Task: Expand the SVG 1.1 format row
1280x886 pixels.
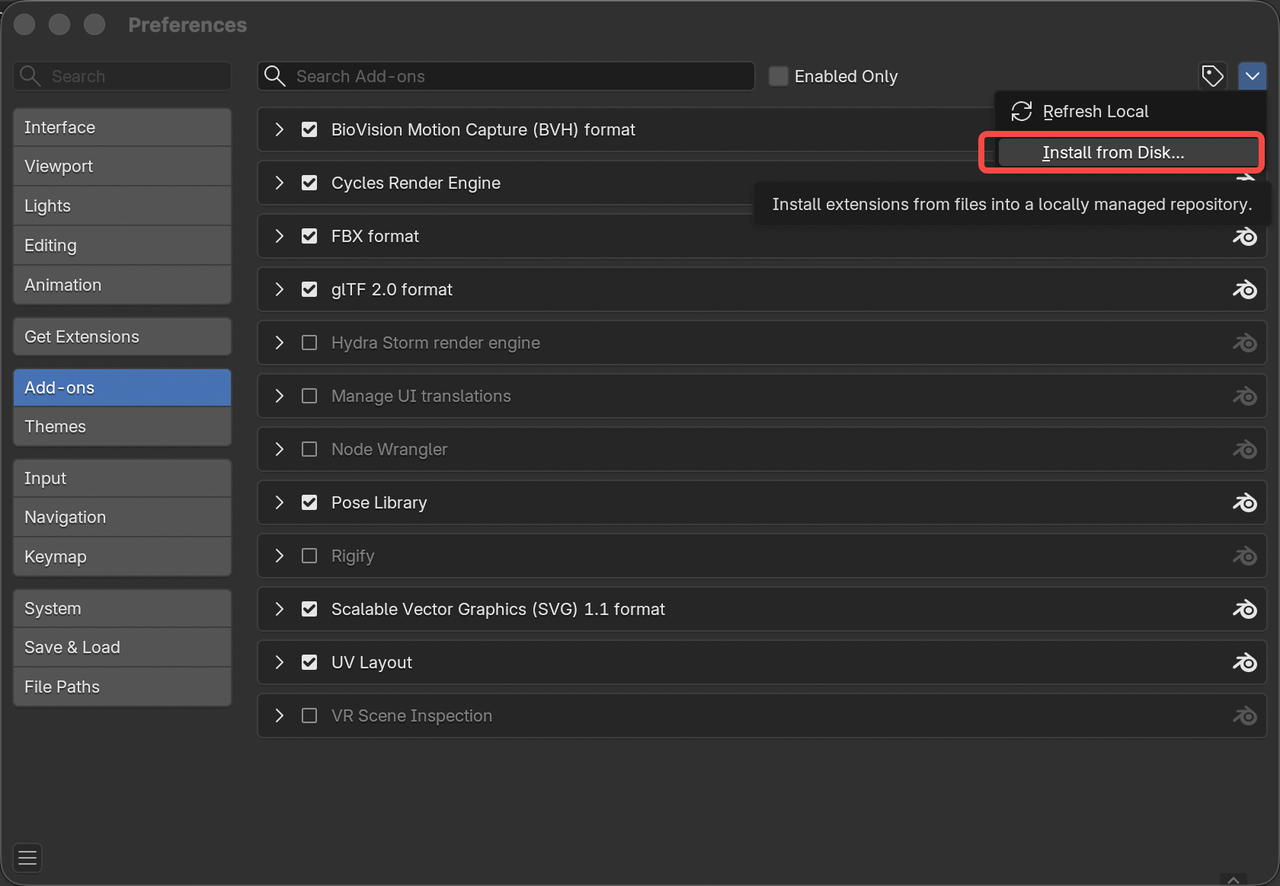Action: (279, 609)
